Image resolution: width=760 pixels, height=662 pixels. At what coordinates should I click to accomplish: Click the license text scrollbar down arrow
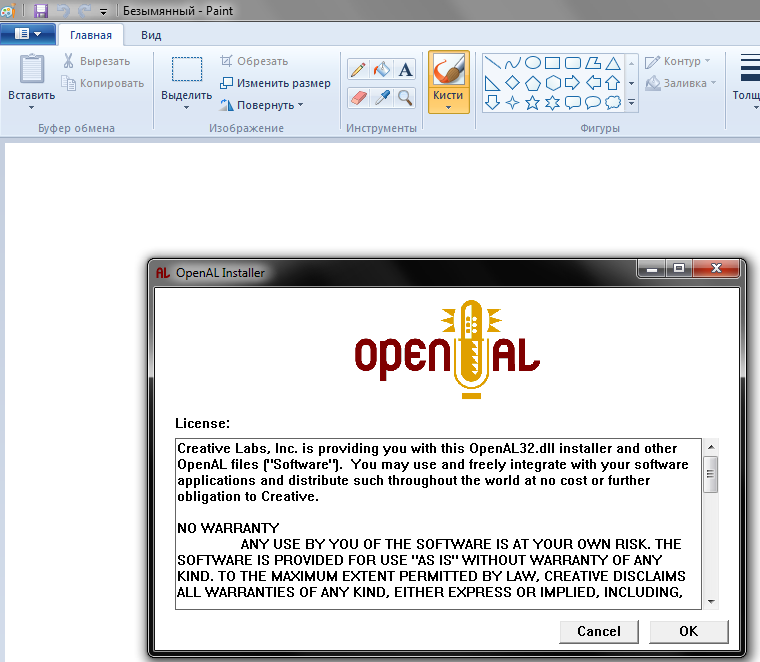click(711, 601)
